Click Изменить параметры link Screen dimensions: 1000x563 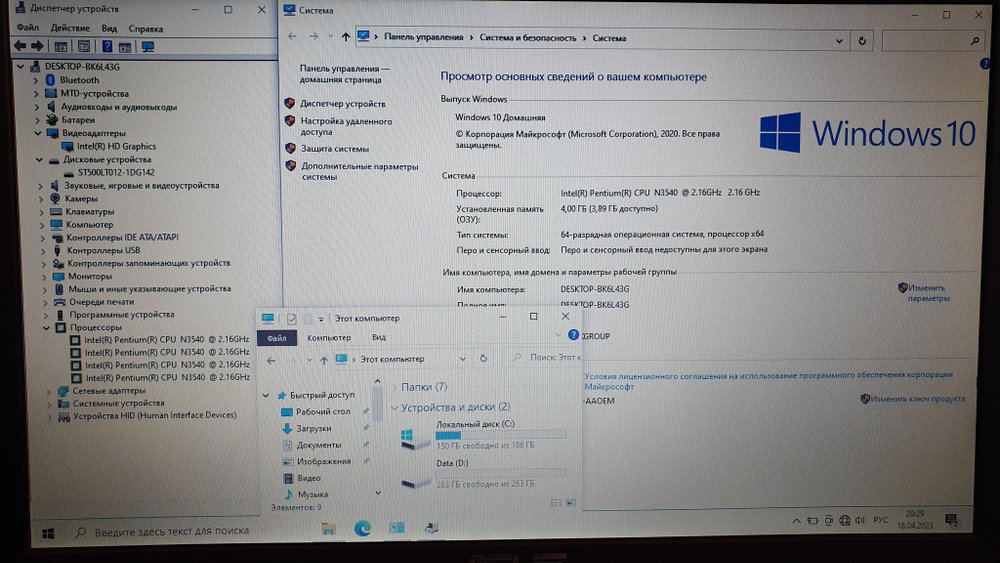point(927,293)
